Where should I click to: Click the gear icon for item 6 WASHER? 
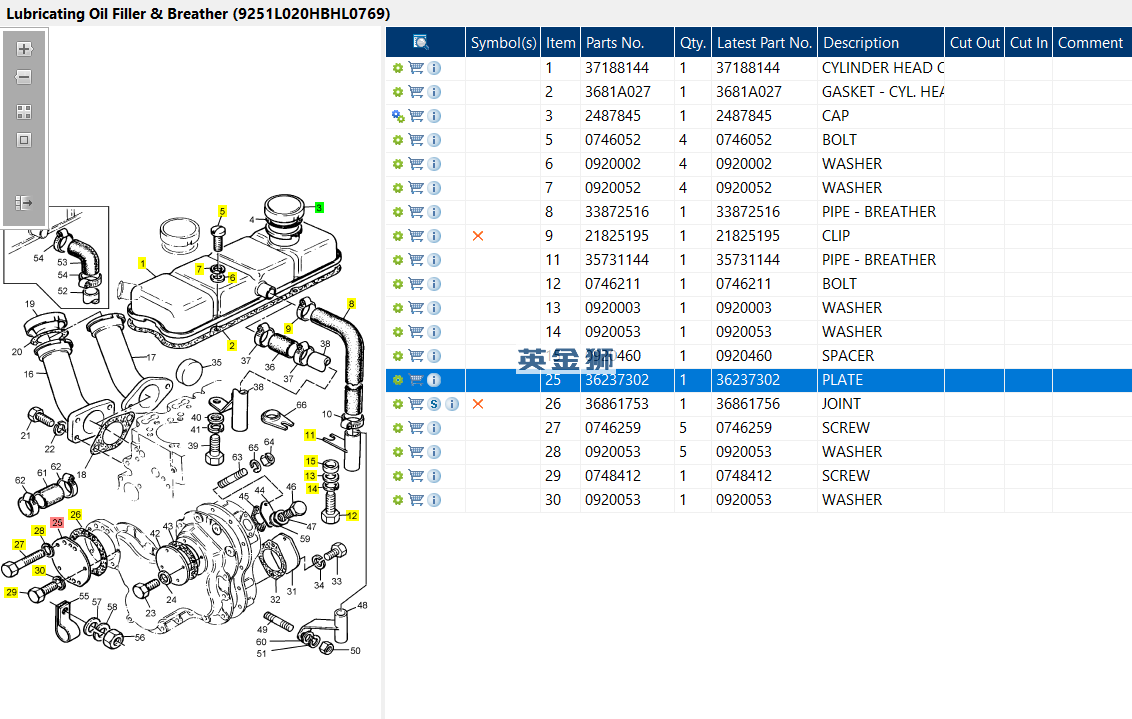tap(398, 164)
